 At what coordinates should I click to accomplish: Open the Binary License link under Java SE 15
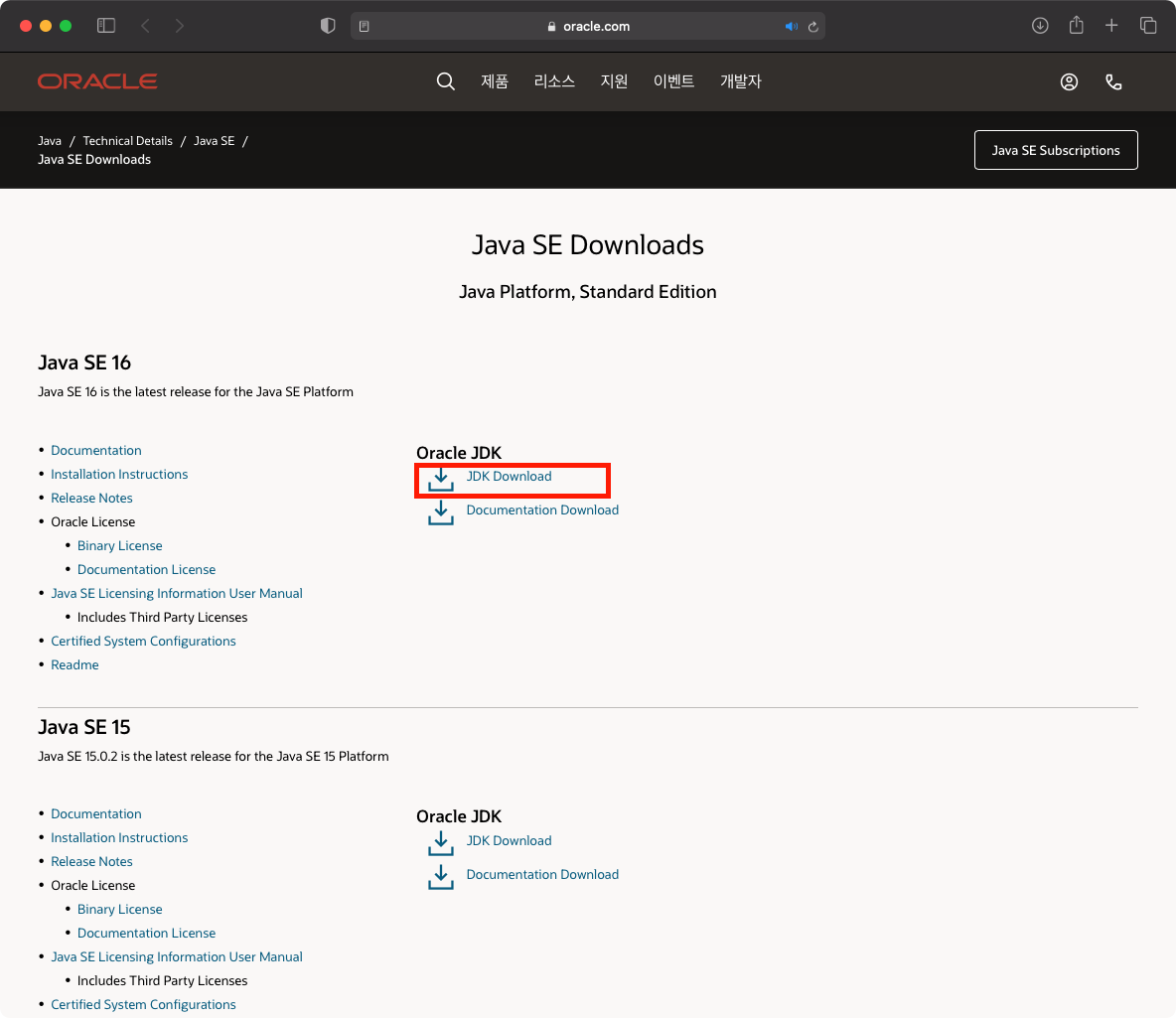[119, 909]
